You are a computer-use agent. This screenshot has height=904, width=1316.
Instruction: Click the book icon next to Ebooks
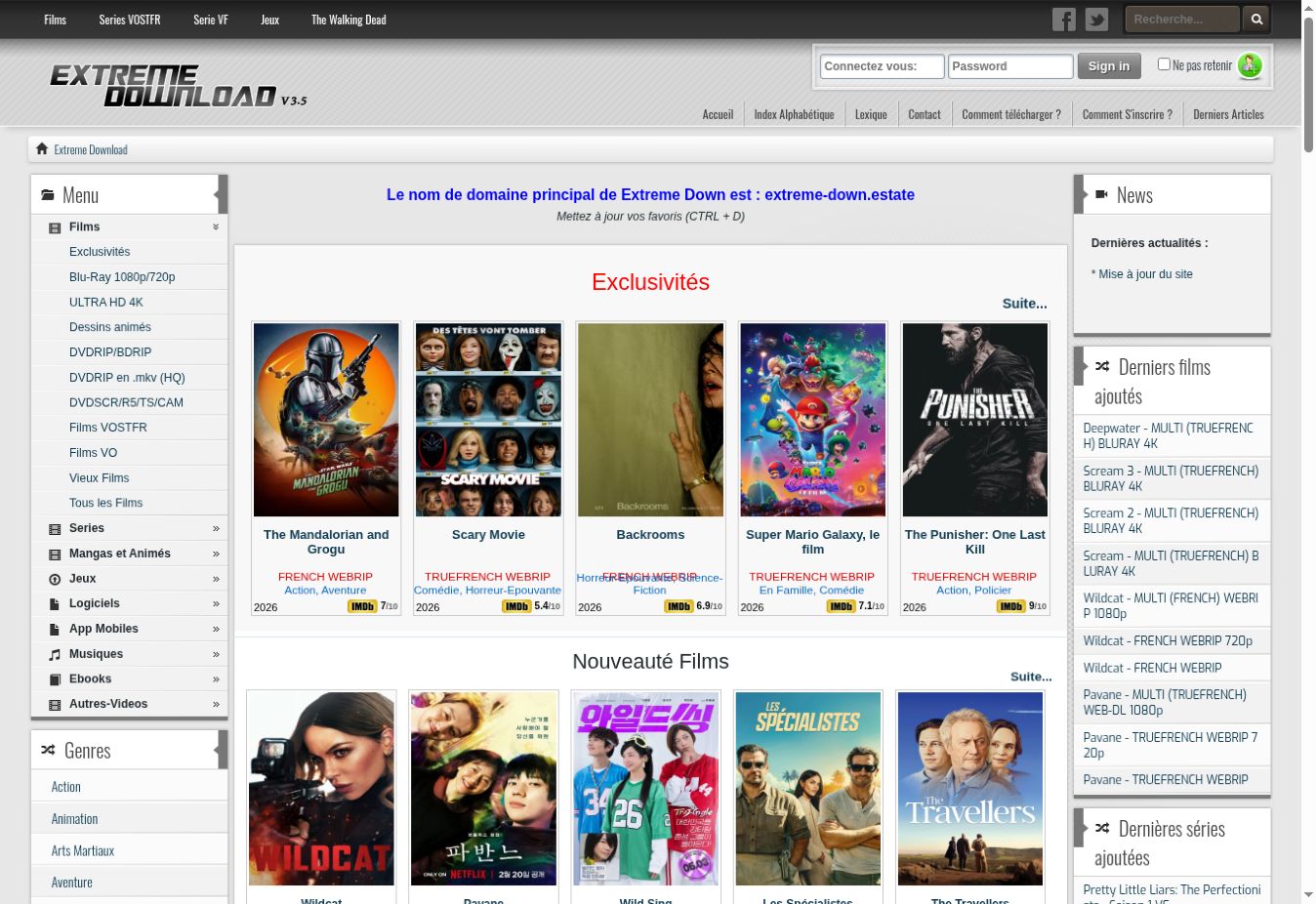pyautogui.click(x=55, y=679)
